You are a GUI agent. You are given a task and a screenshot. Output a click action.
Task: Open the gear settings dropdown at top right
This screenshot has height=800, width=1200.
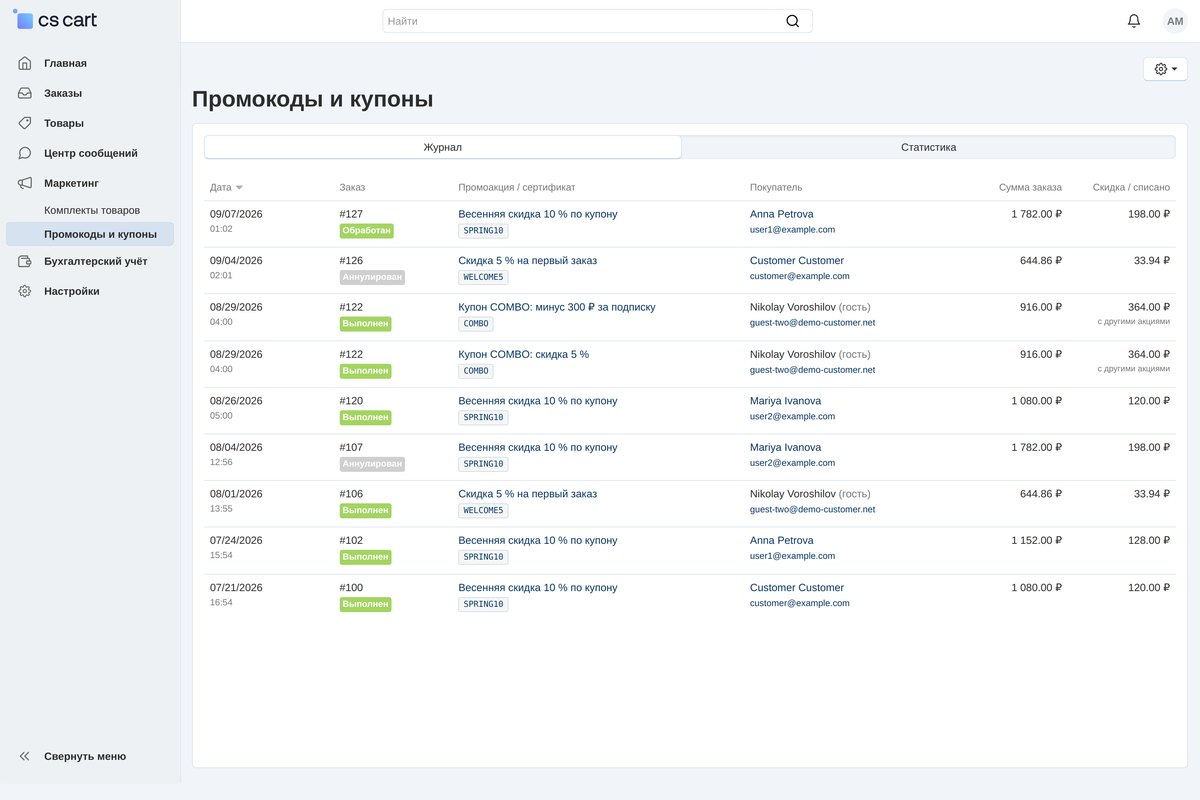[1165, 69]
